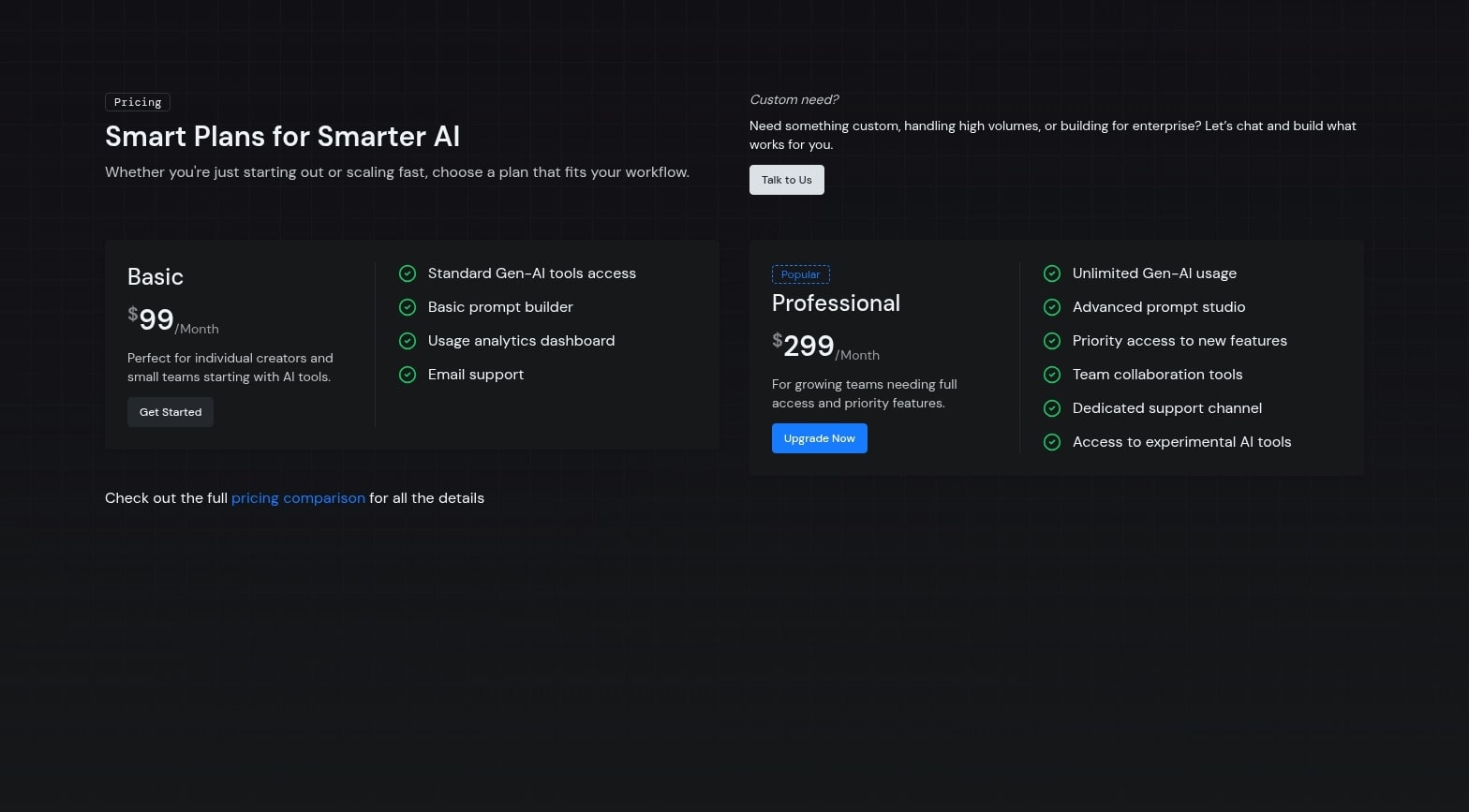Click the Email support checkmark icon
This screenshot has width=1469, height=812.
[408, 375]
